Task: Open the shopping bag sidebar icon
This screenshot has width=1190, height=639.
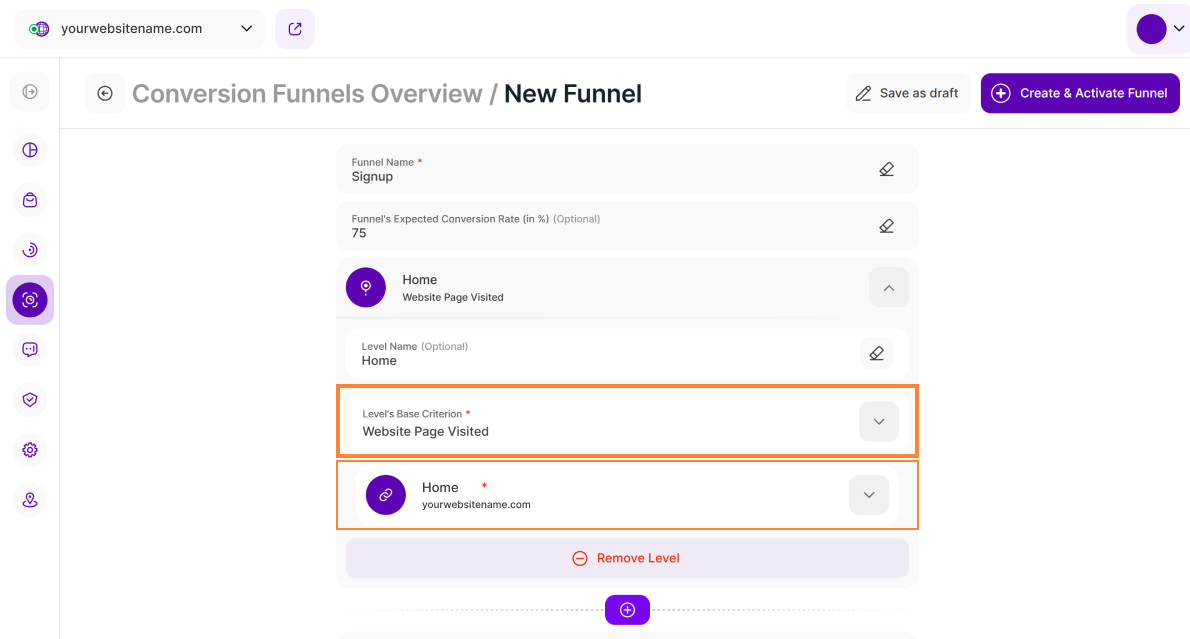Action: [30, 200]
